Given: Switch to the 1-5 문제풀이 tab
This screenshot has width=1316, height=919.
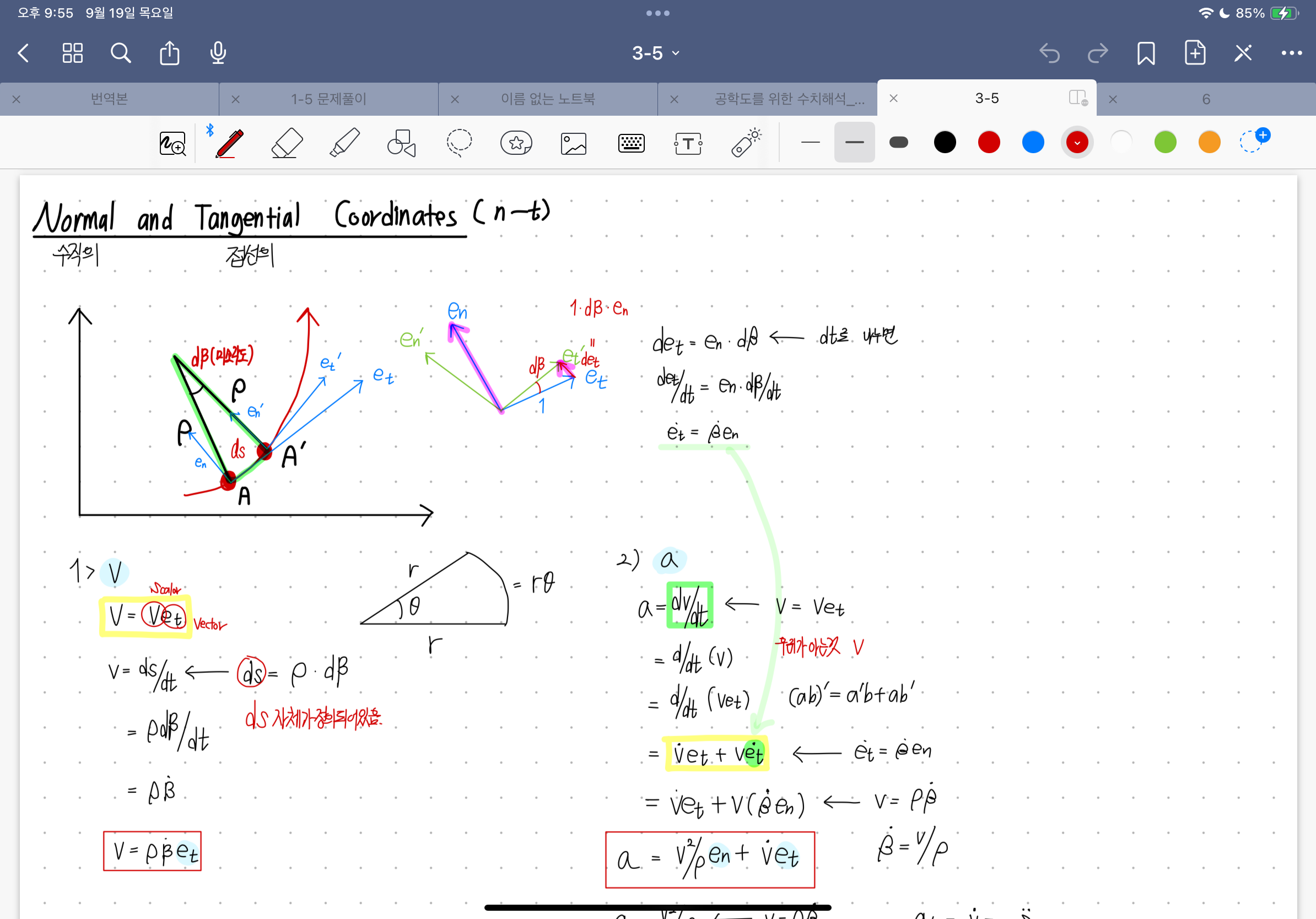Looking at the screenshot, I should (x=328, y=99).
